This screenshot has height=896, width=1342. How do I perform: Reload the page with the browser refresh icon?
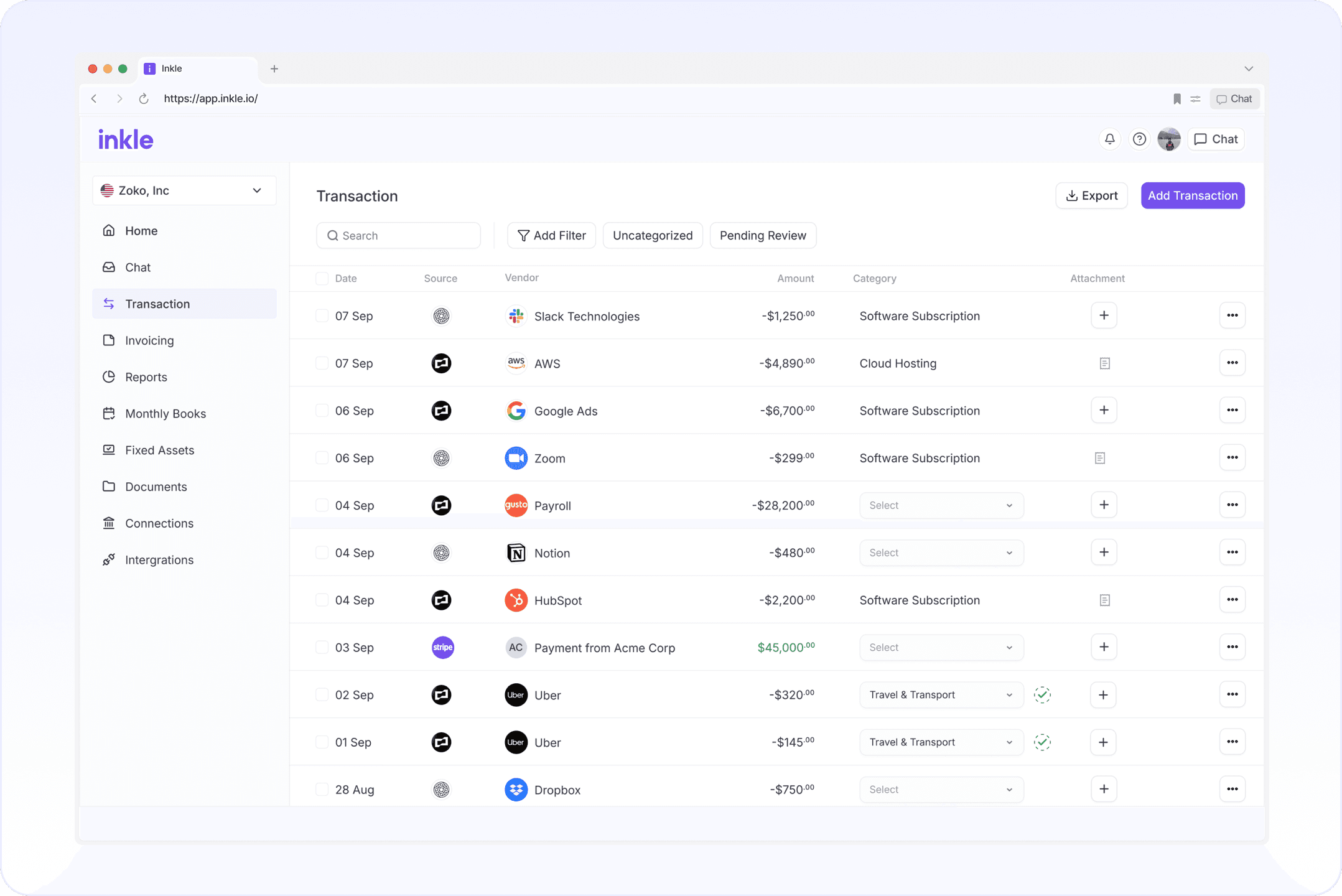(x=144, y=99)
